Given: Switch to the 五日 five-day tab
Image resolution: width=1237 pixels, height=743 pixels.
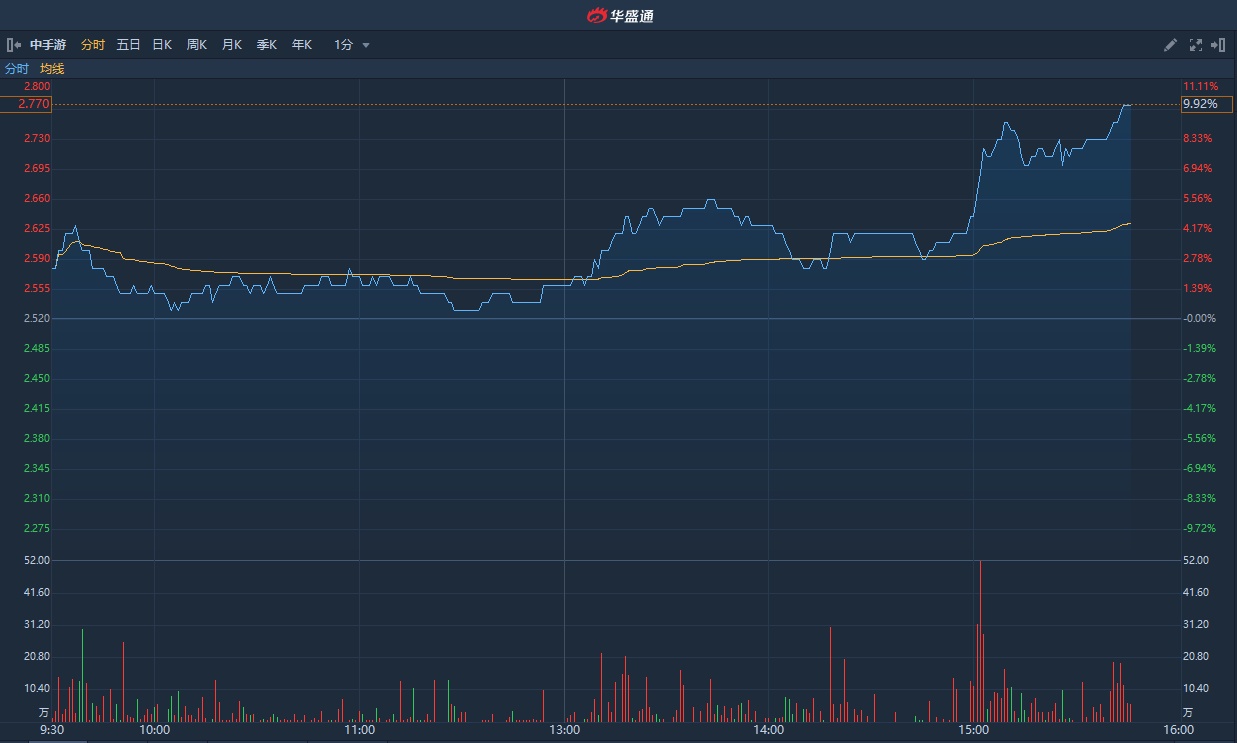Looking at the screenshot, I should coord(128,45).
